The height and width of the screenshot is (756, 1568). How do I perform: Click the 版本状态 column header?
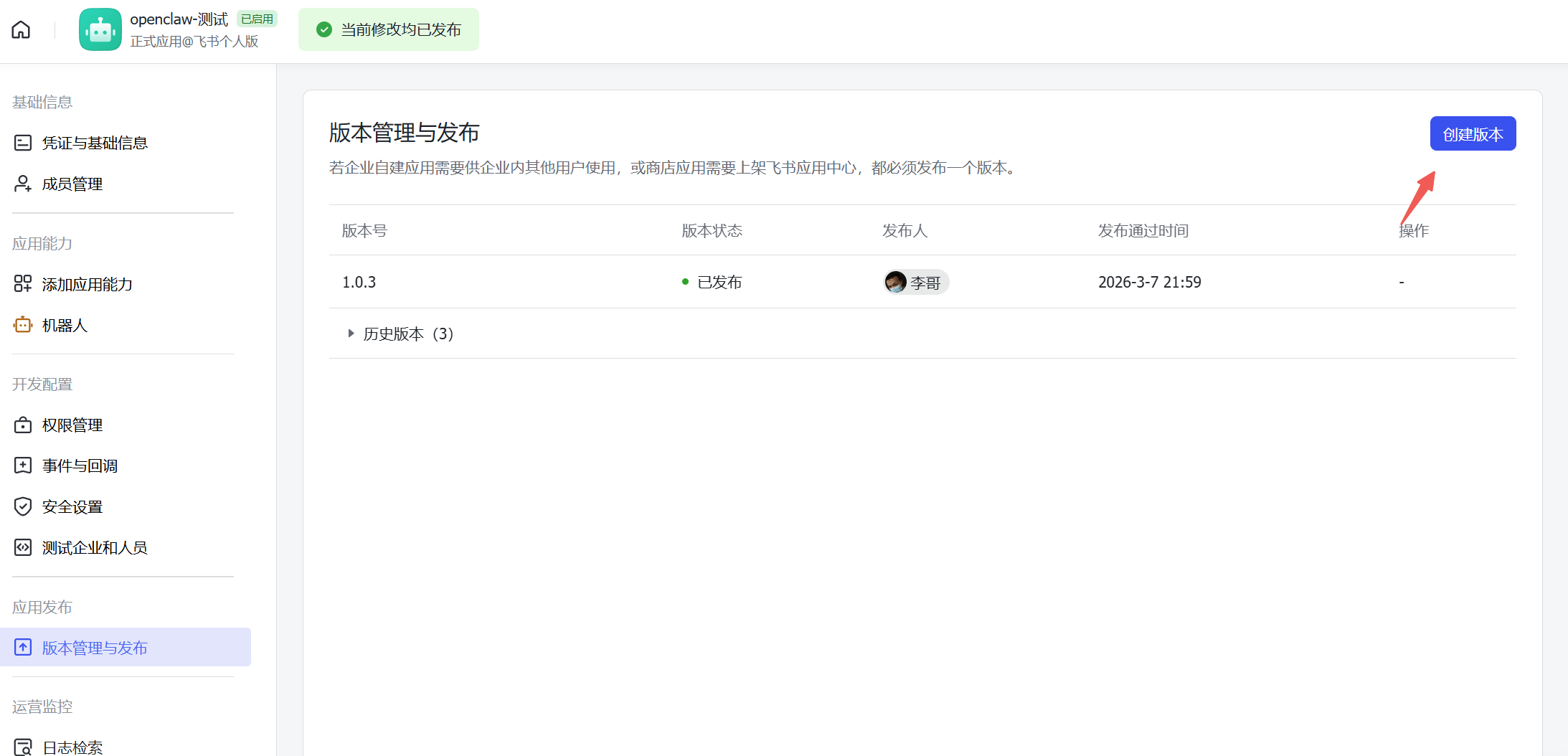pos(712,231)
